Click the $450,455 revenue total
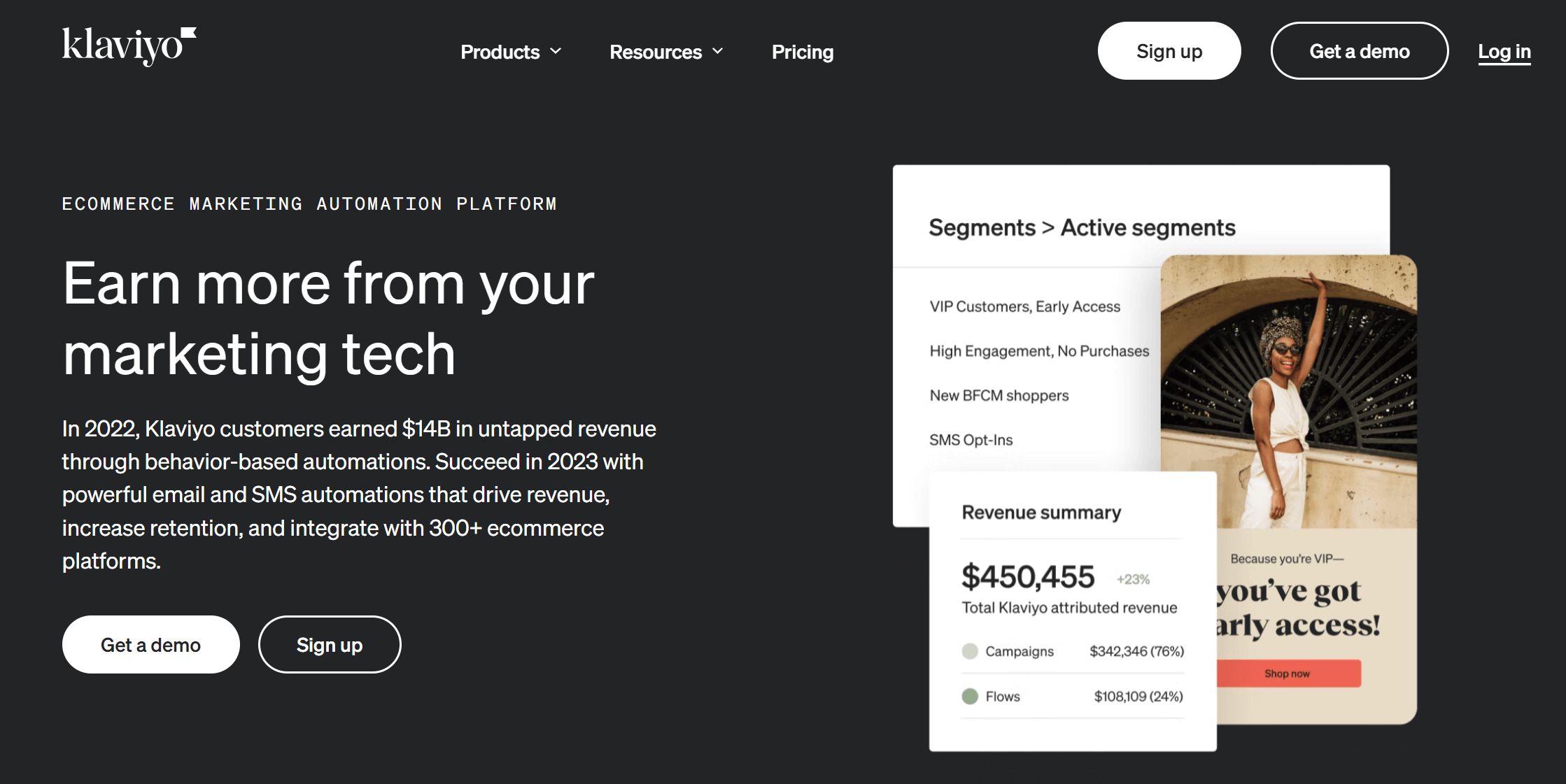1566x784 pixels. coord(1027,577)
